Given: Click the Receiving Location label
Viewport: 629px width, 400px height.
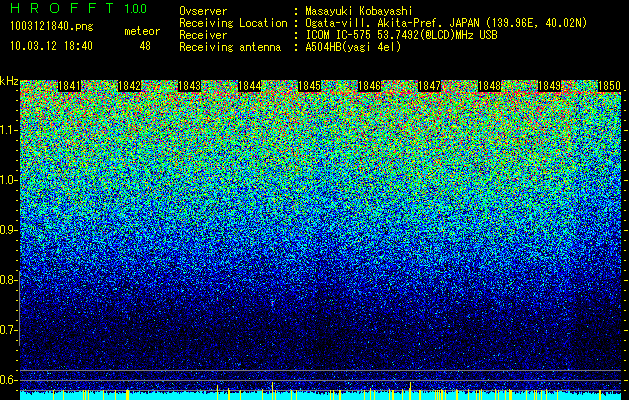Looking at the screenshot, I should pos(233,23).
